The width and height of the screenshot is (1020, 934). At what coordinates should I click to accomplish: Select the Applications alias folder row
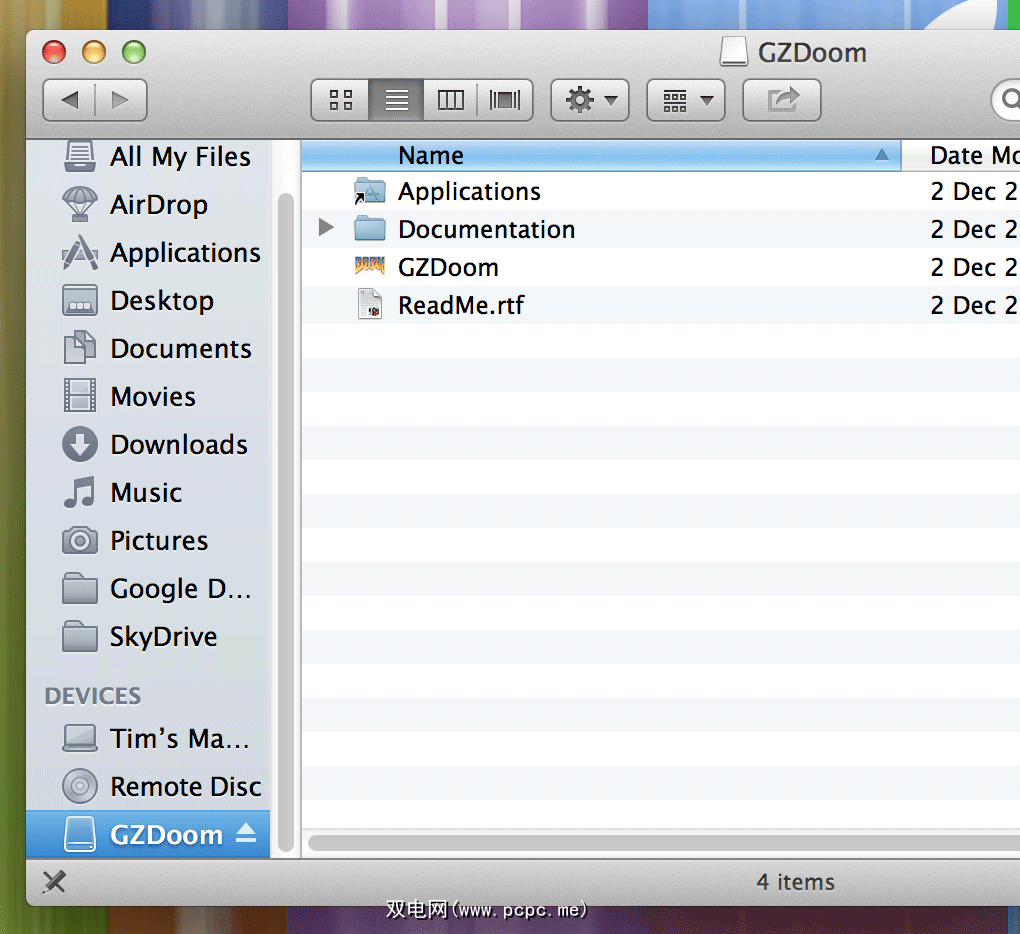660,191
